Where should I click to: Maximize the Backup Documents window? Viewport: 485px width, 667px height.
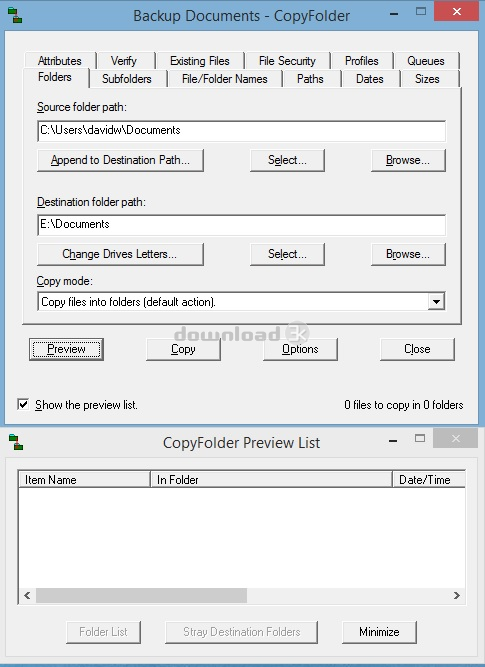coord(421,11)
